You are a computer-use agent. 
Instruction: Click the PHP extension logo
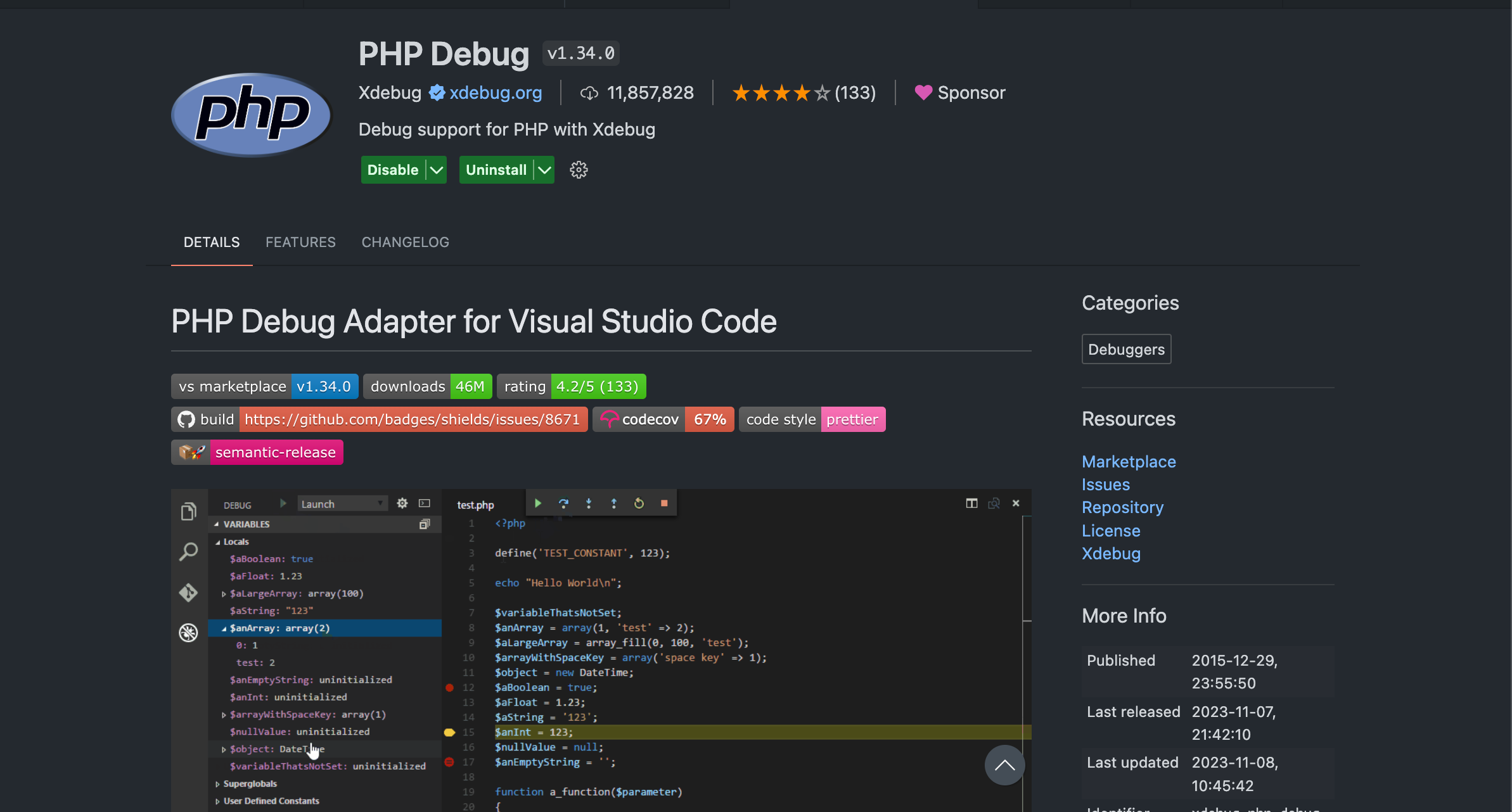(x=252, y=115)
